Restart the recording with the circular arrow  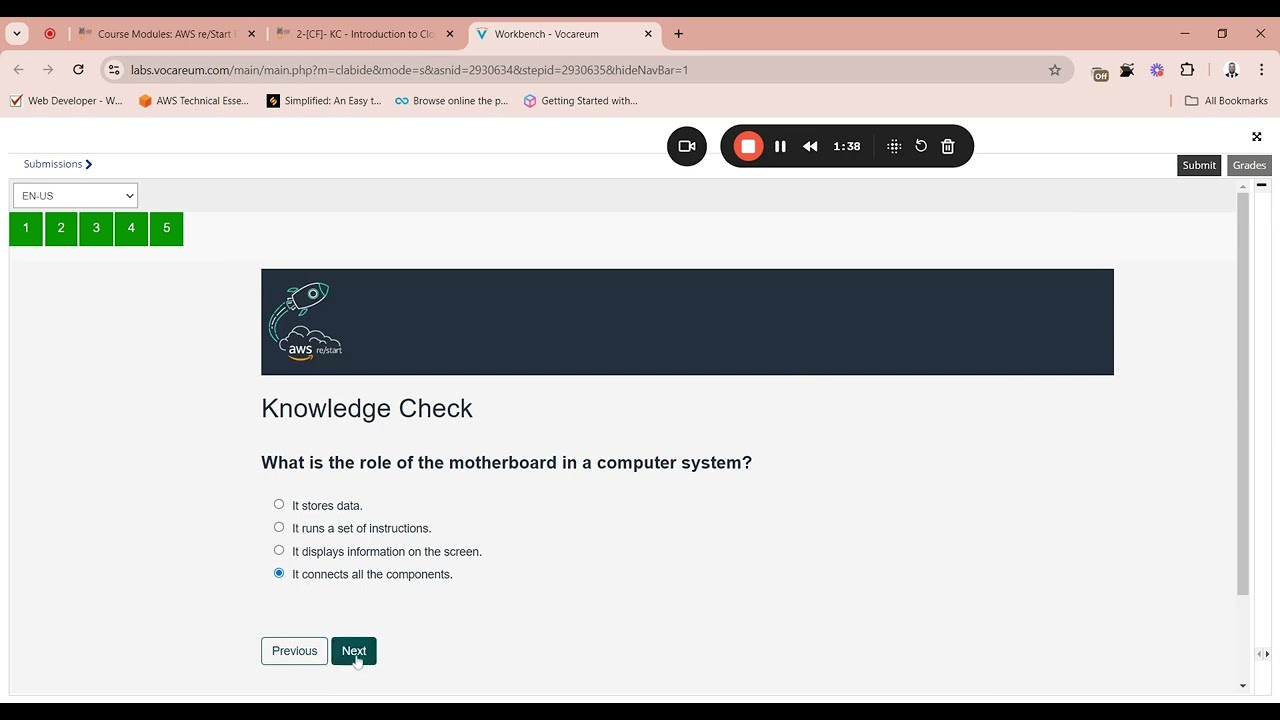(x=921, y=146)
